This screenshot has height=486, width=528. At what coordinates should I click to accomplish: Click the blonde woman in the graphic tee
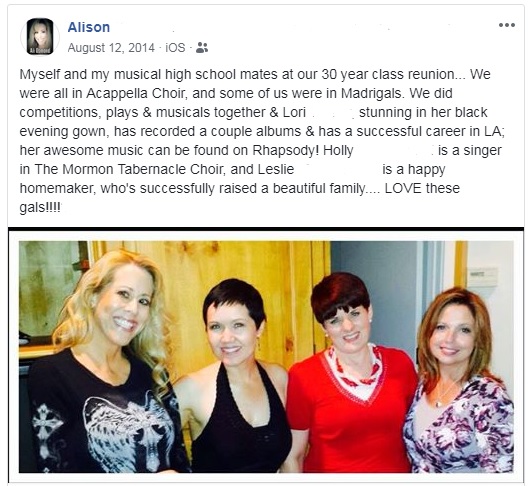coord(101,362)
